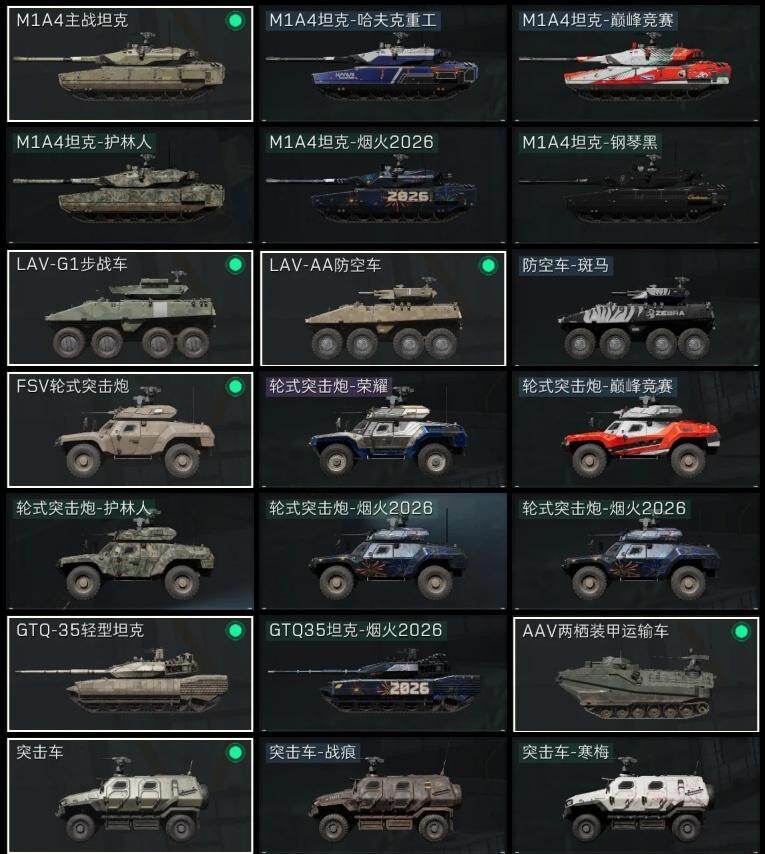765x854 pixels.
Task: Click green status dot on FSV轮式突击炮
Action: tap(235, 387)
